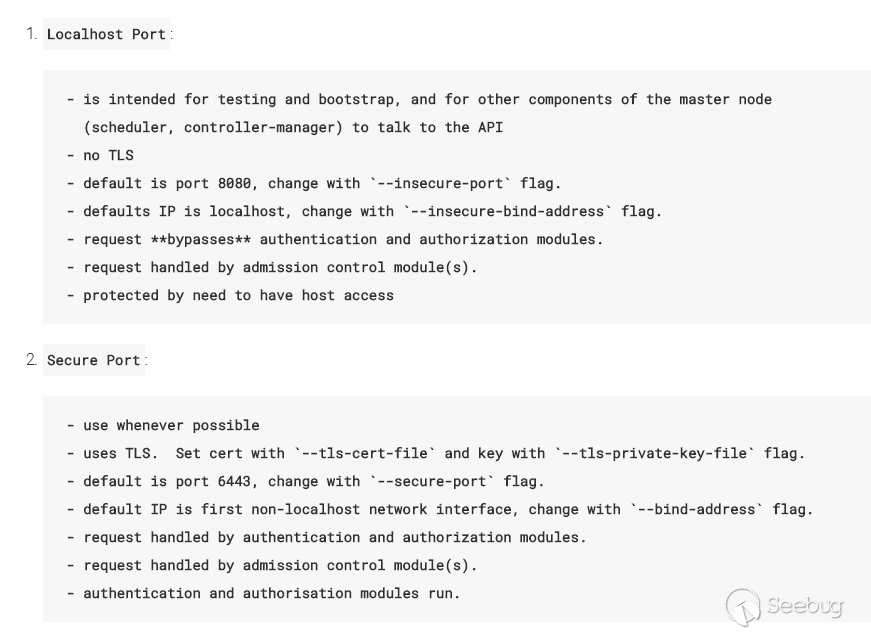Click the '**bypasses**' word in code
The height and width of the screenshot is (634, 871).
pyautogui.click(x=200, y=239)
